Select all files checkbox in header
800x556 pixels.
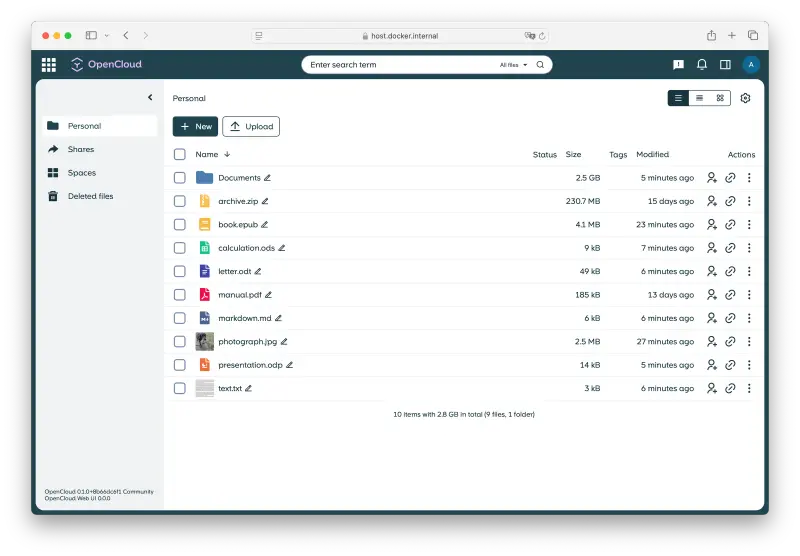180,154
